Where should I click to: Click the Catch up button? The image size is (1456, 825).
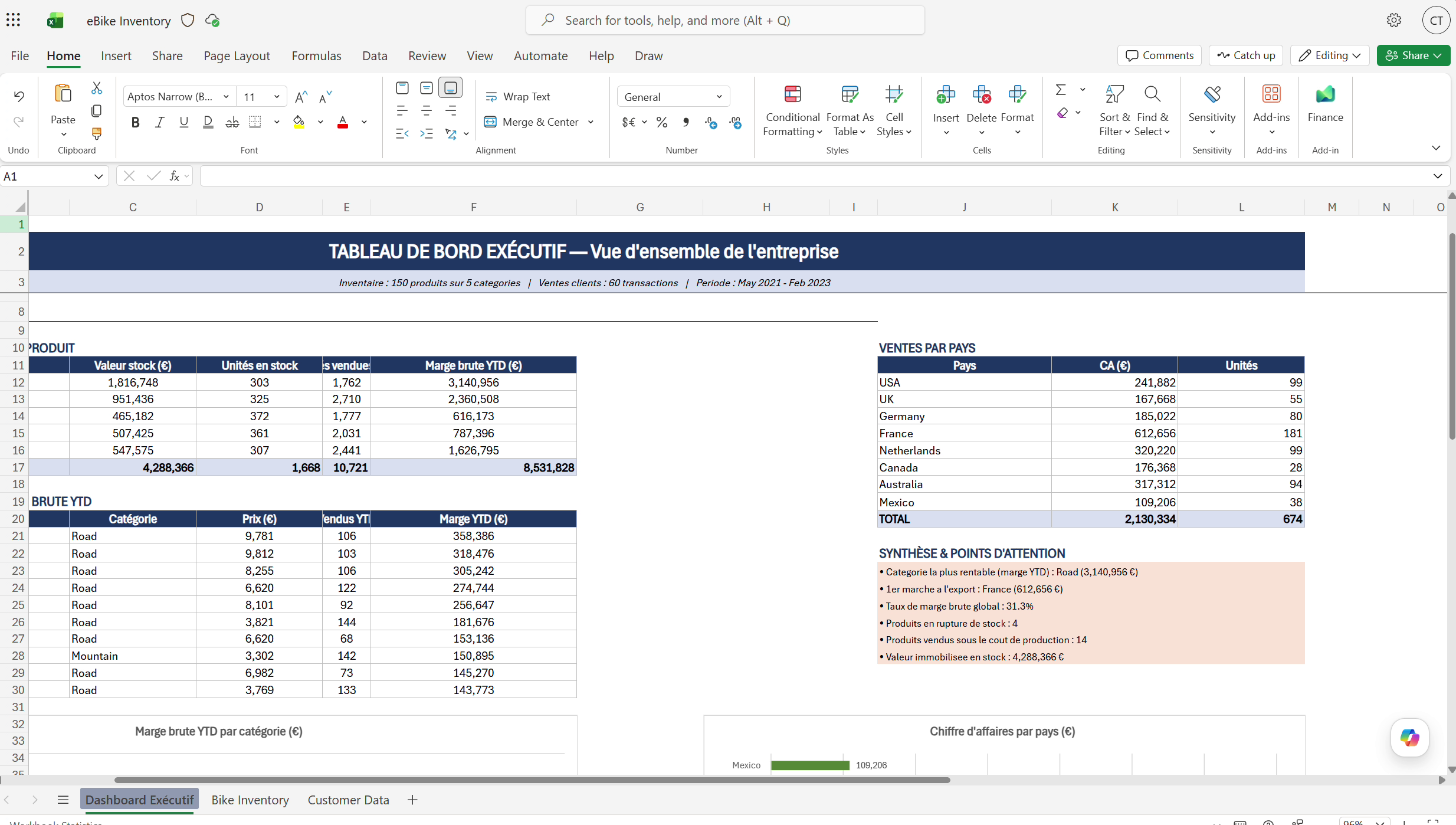[1245, 55]
